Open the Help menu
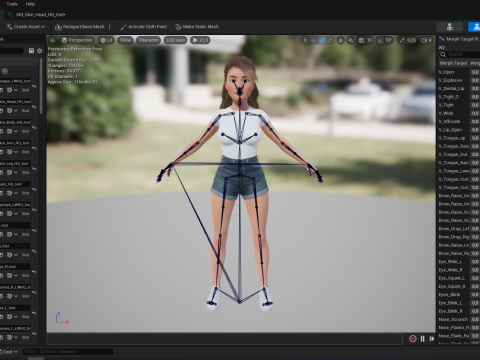480x360 pixels. (30, 4)
